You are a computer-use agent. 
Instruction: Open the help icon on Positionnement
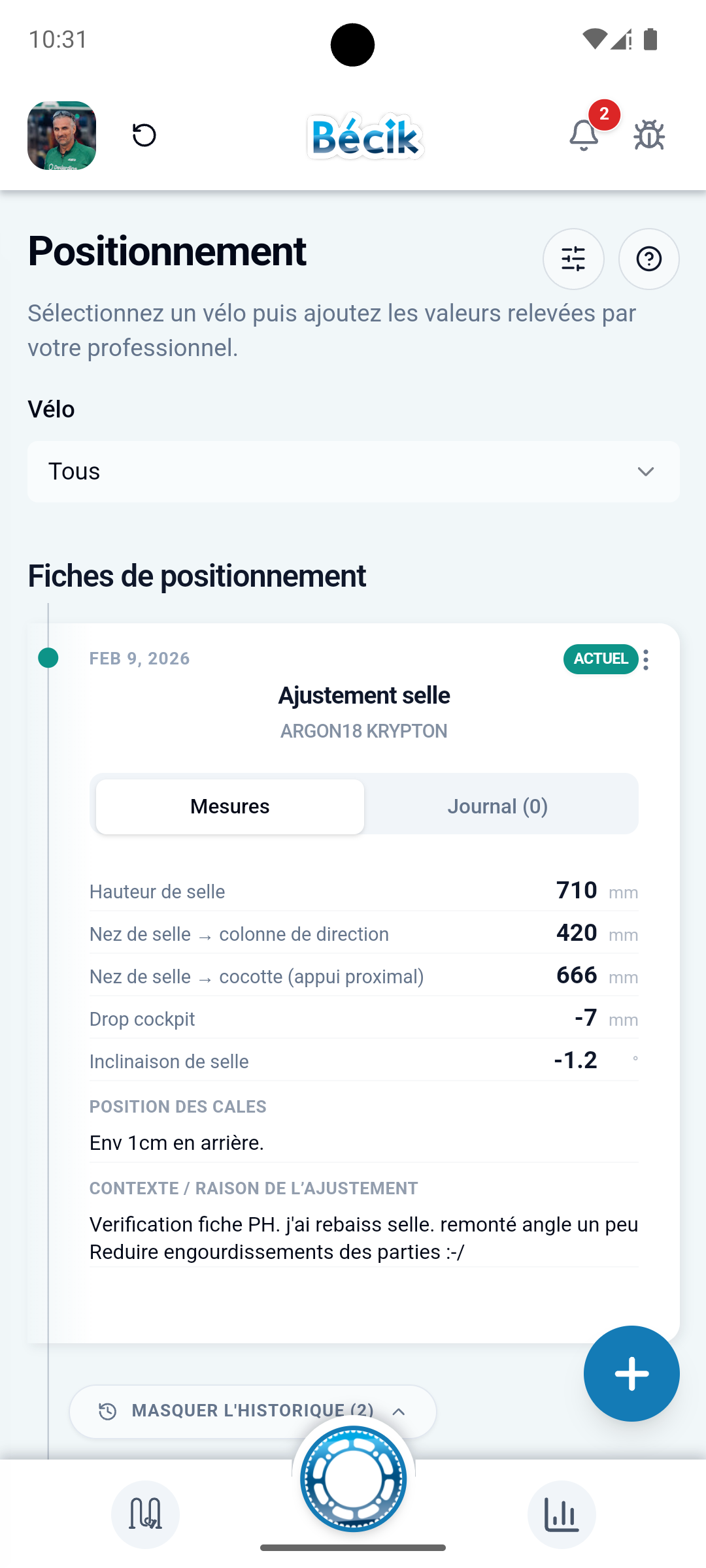click(x=648, y=259)
